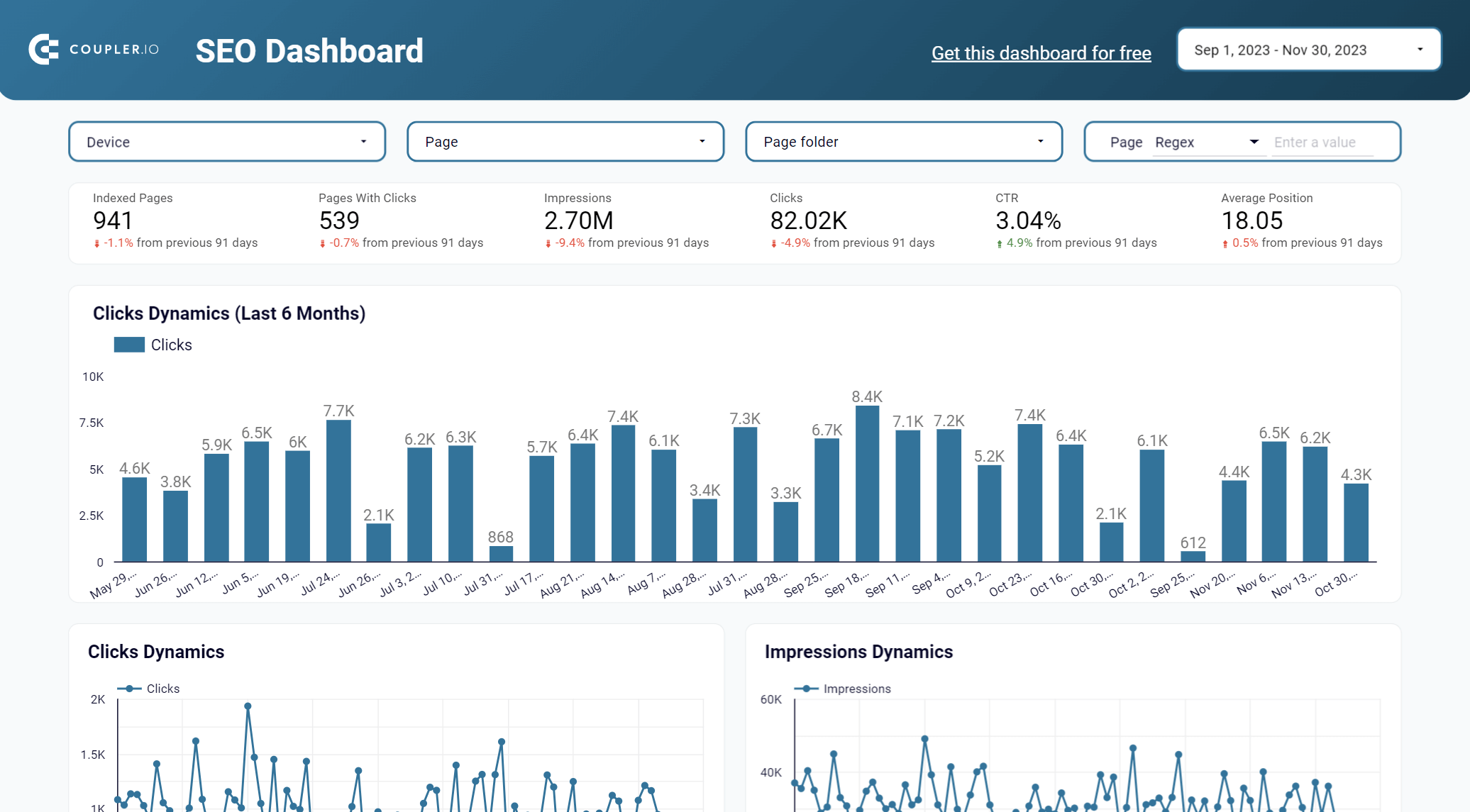Expand the Page filter dropdown
The image size is (1470, 812).
(565, 142)
